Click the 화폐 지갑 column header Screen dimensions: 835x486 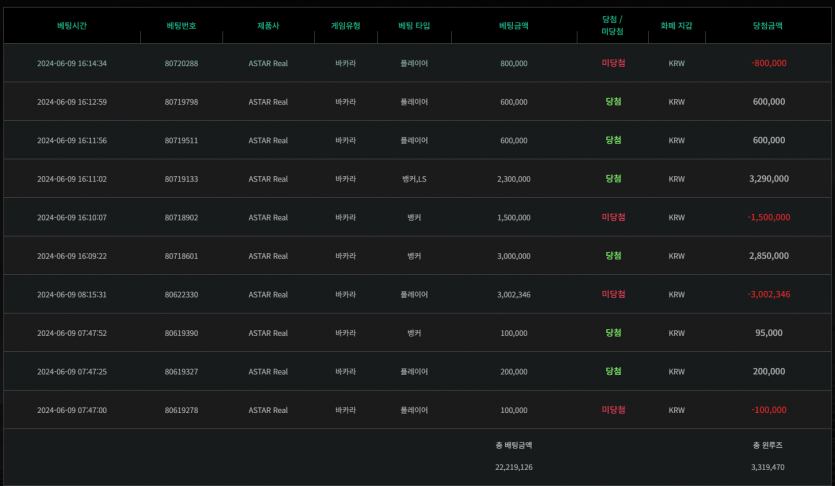[x=676, y=26]
